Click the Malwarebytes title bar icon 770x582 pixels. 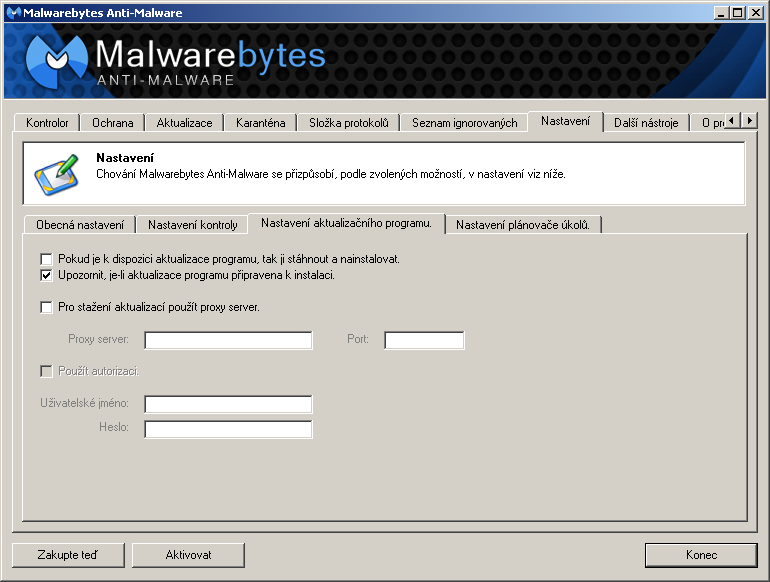click(x=12, y=11)
